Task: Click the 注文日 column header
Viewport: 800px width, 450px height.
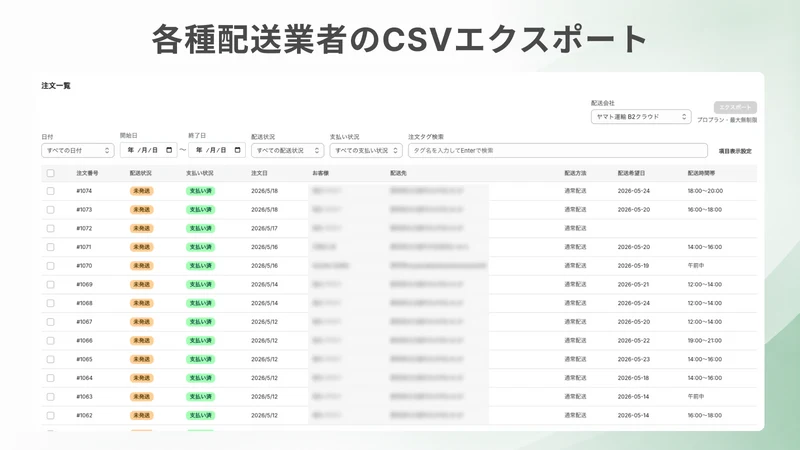Action: tap(259, 173)
